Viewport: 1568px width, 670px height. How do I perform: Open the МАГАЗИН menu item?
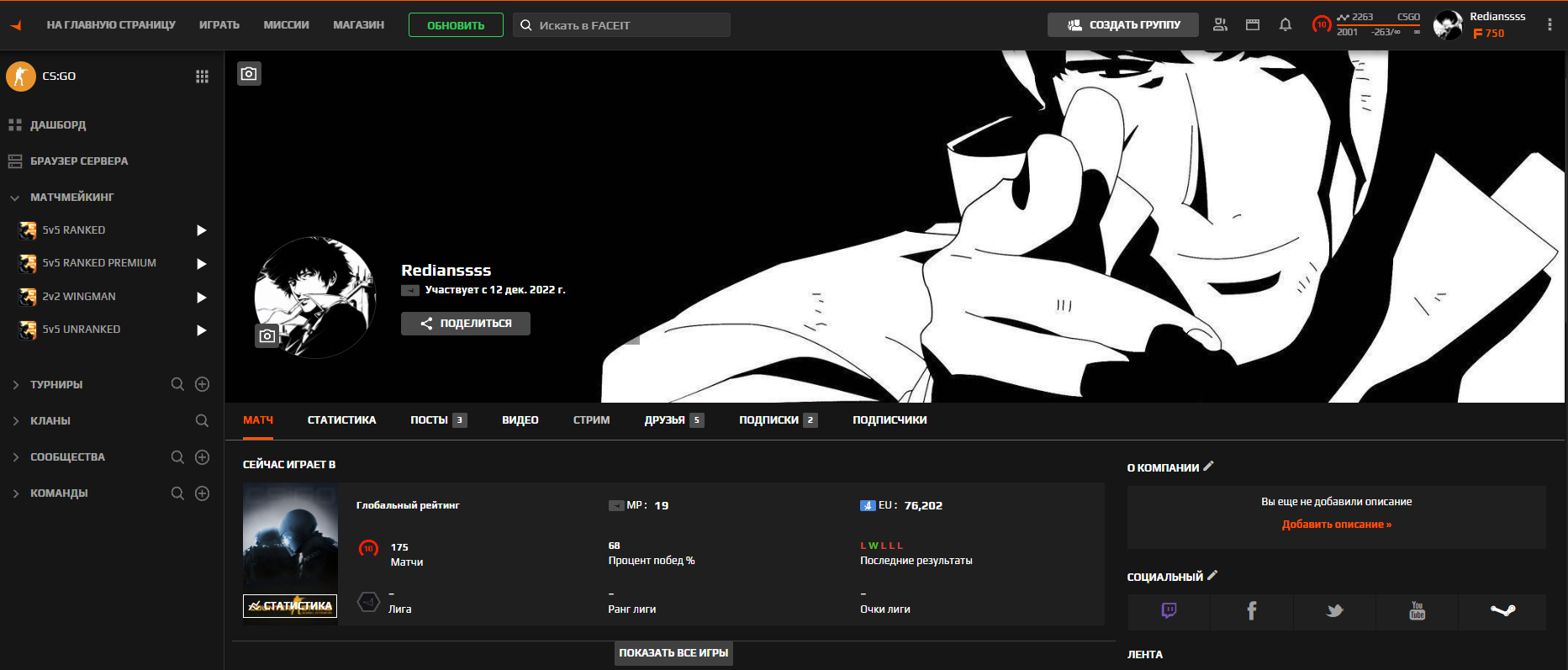359,25
